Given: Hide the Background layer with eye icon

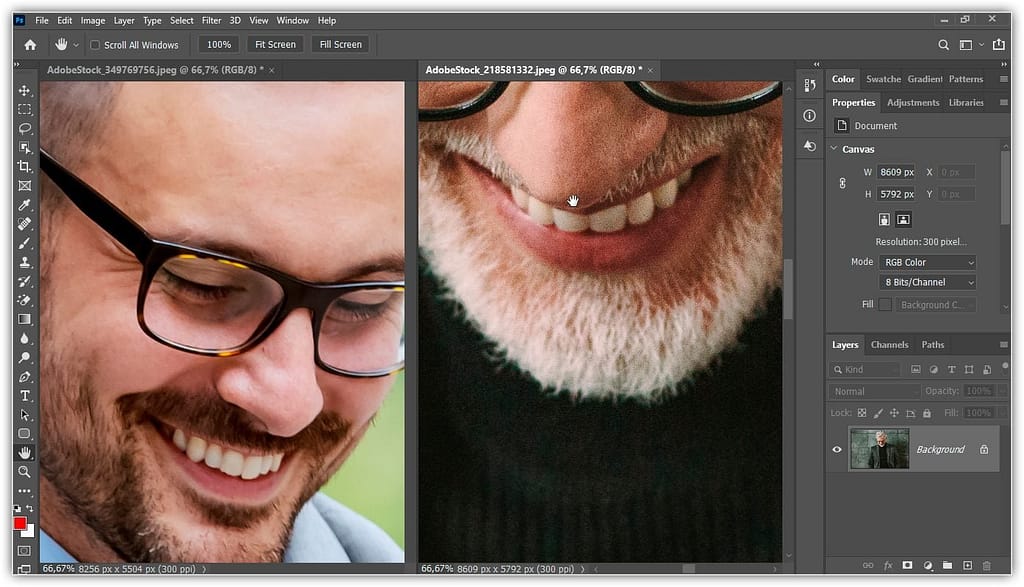Looking at the screenshot, I should coord(837,450).
